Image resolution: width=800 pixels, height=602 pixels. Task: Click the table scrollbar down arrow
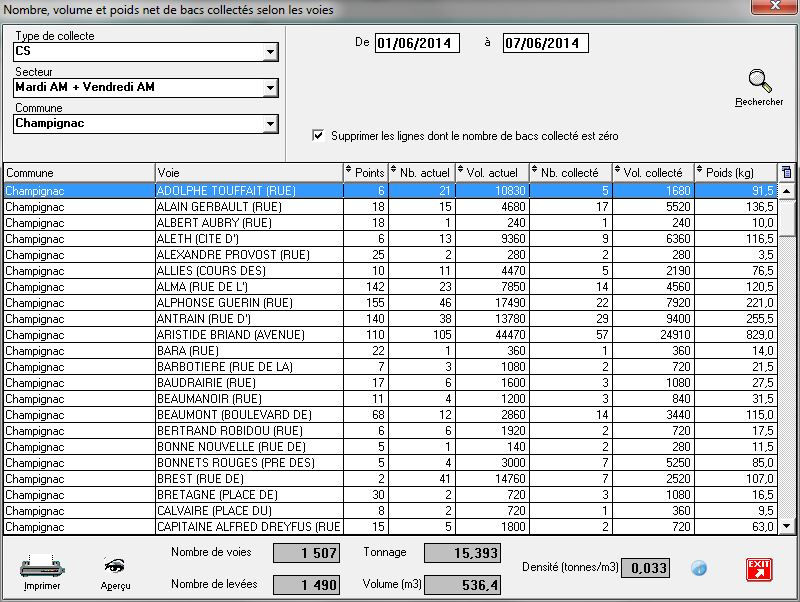[786, 526]
